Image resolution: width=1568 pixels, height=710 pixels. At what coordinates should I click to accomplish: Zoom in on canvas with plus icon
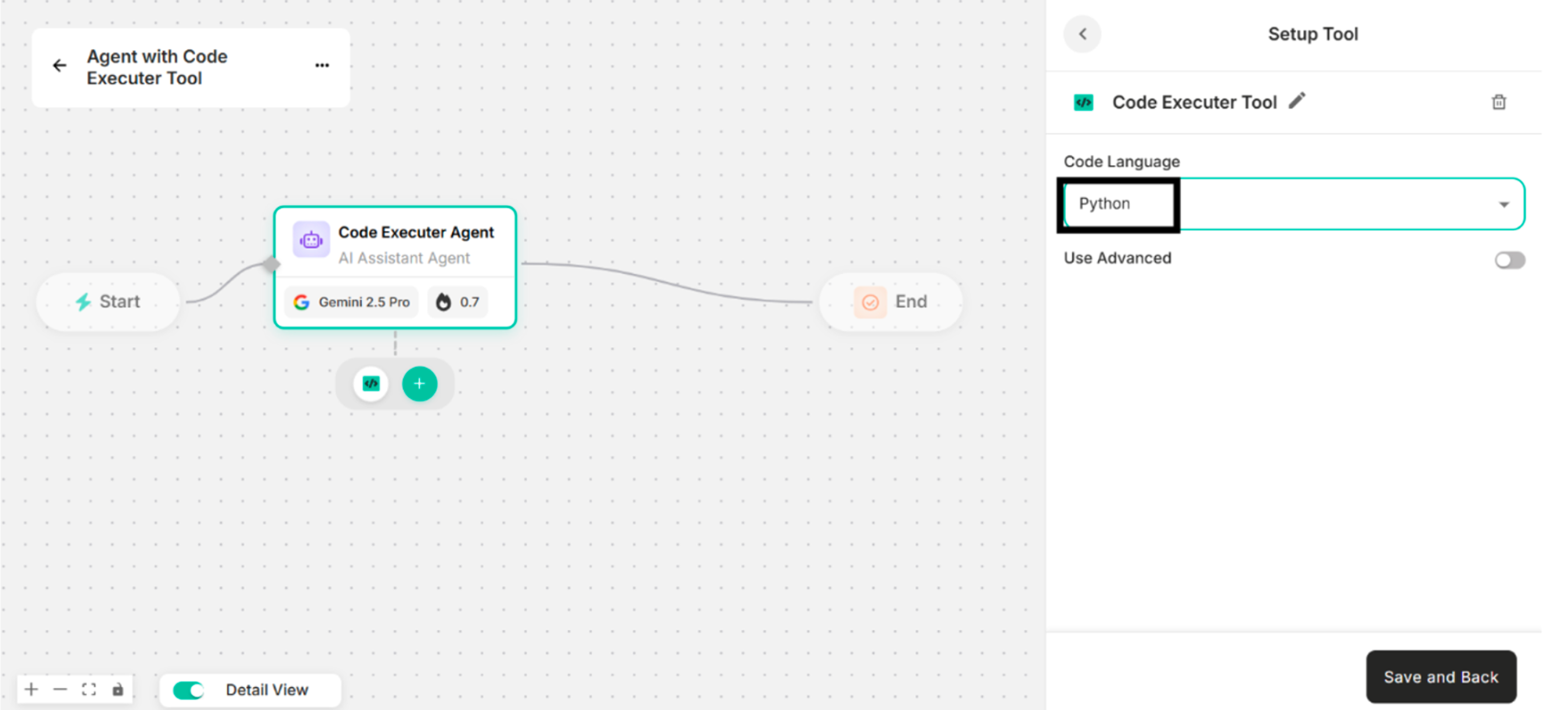[31, 689]
